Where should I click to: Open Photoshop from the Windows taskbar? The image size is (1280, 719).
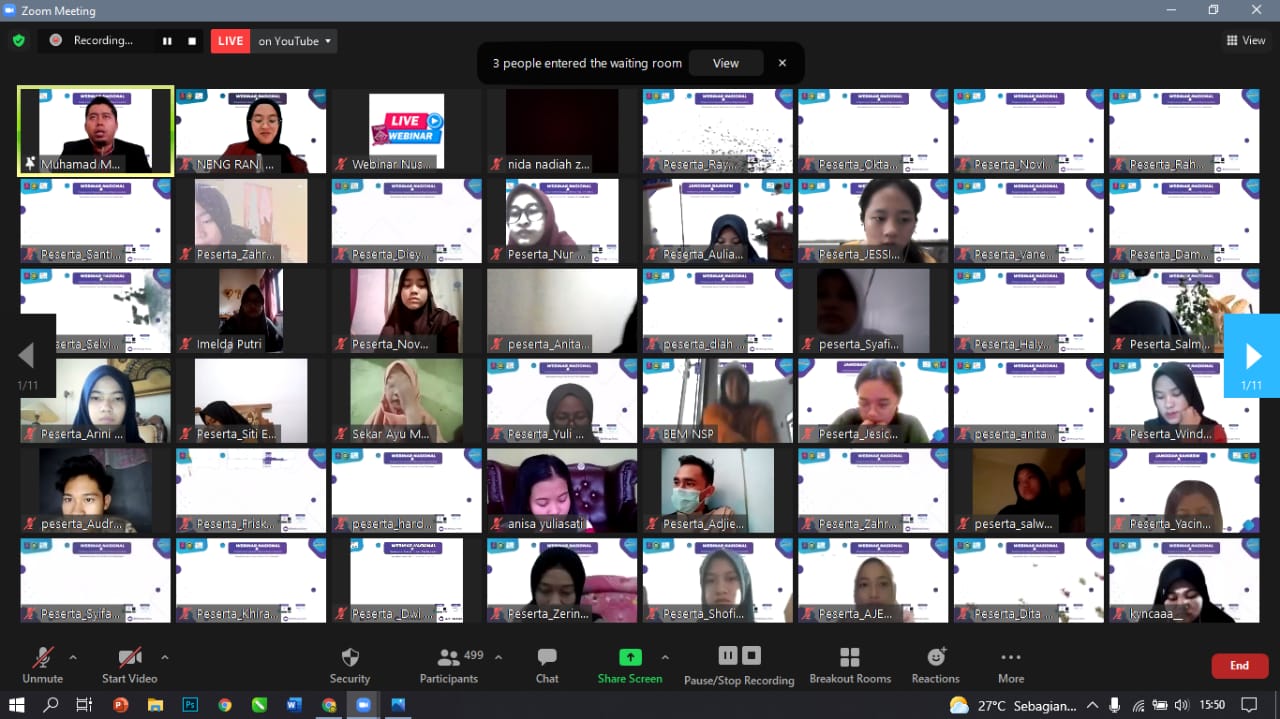[190, 705]
